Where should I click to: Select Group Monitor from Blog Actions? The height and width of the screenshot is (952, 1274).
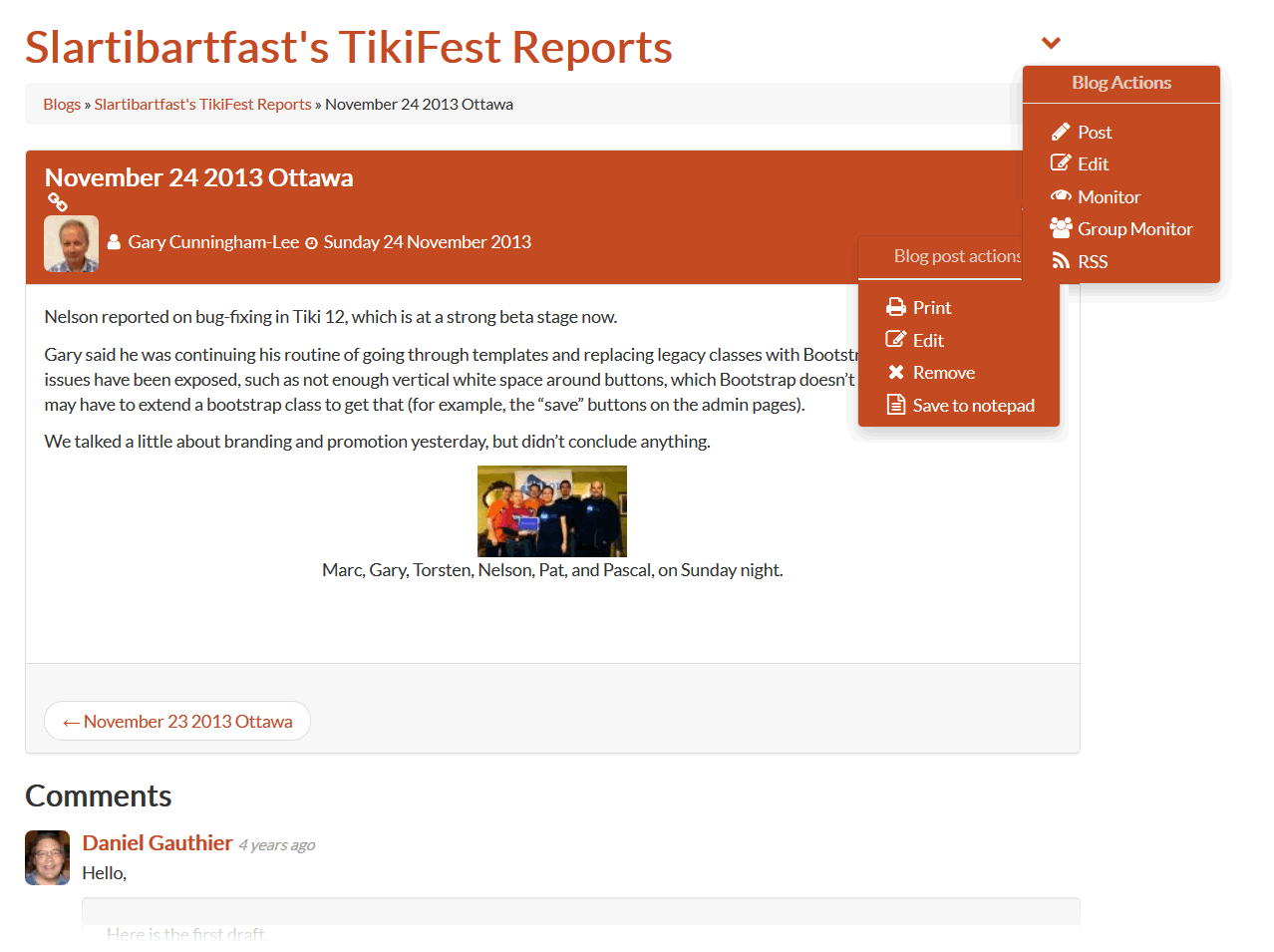(1134, 228)
